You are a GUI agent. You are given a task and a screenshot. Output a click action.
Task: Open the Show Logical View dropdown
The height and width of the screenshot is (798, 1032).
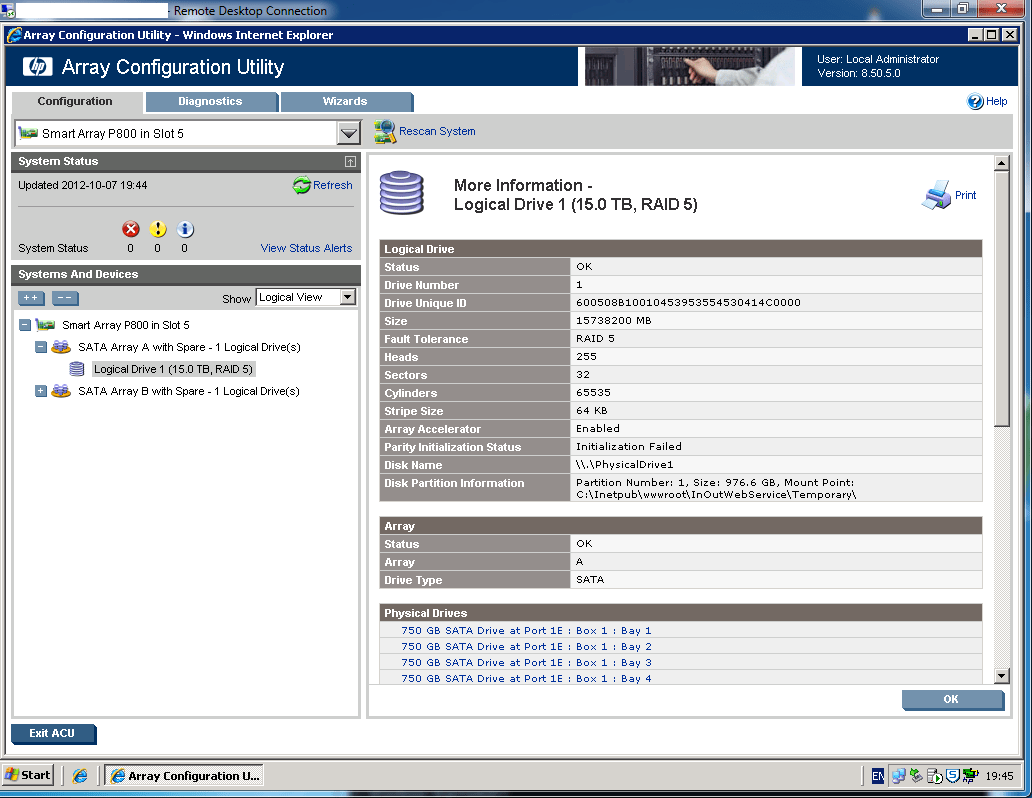point(346,297)
